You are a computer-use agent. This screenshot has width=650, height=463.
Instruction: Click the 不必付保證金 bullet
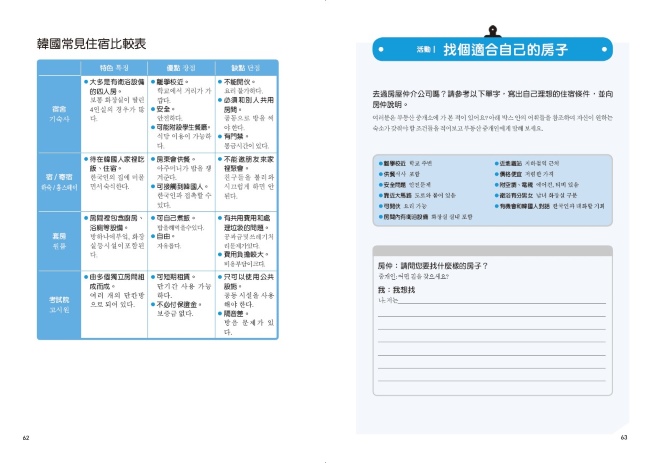[x=176, y=304]
